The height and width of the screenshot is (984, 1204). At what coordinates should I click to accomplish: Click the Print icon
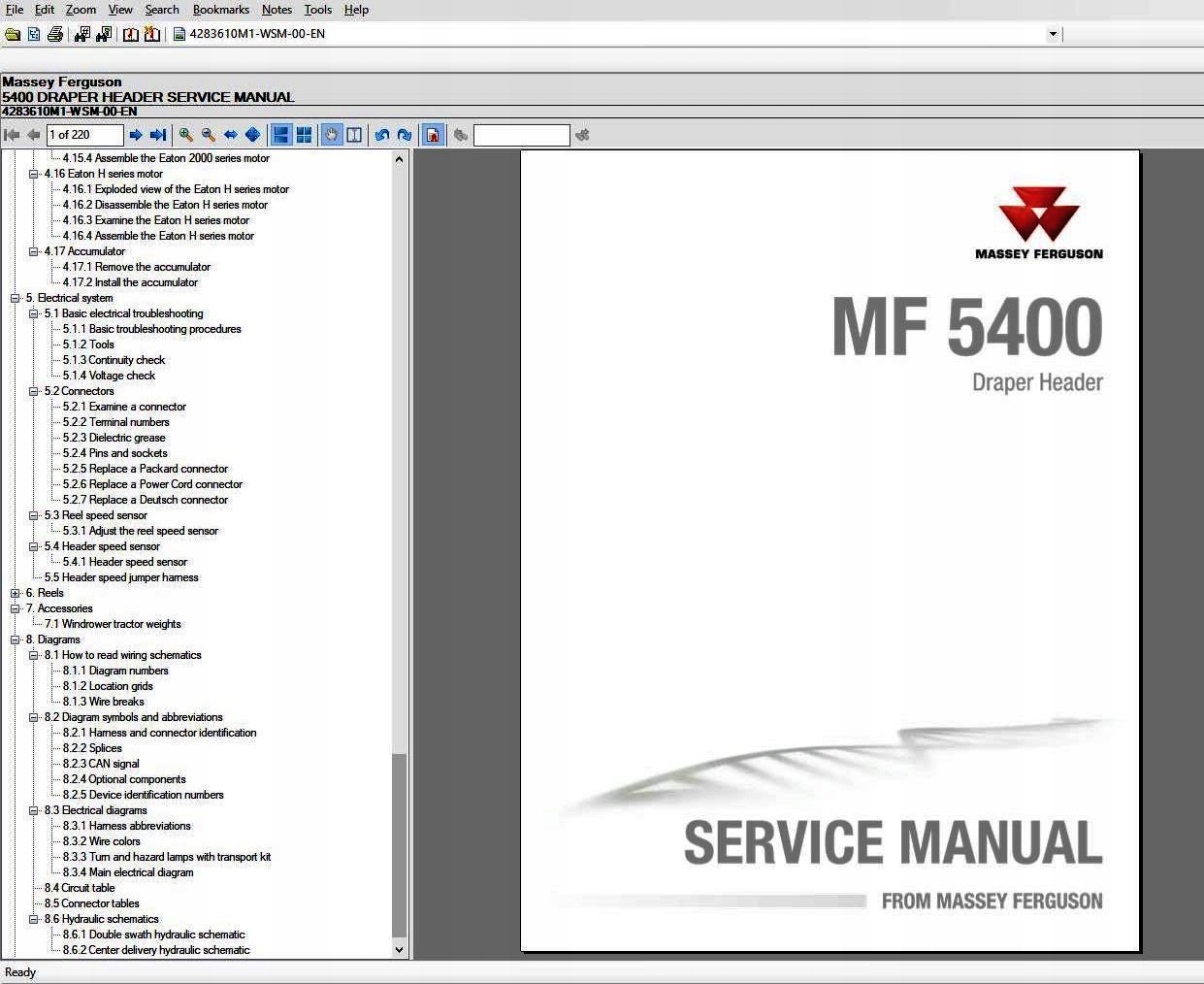[55, 34]
